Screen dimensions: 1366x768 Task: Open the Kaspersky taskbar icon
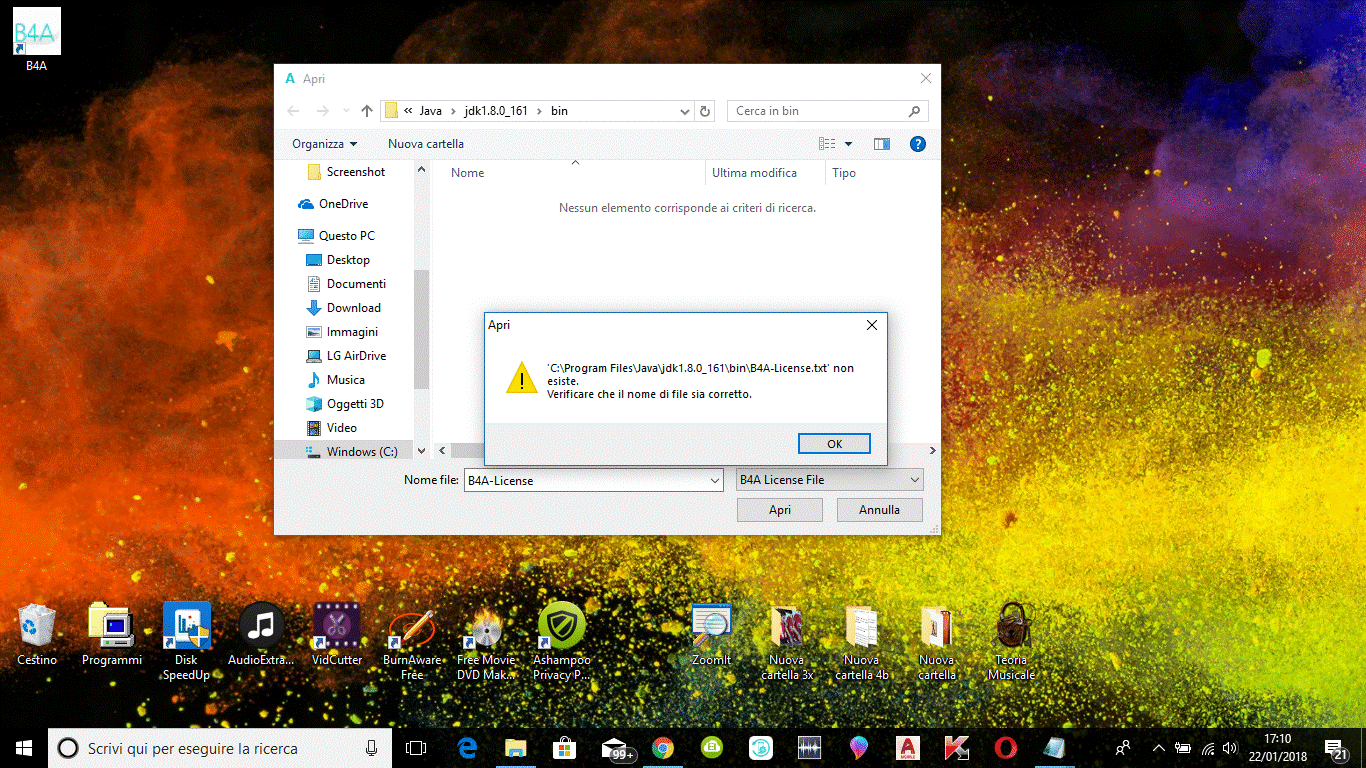(x=956, y=748)
